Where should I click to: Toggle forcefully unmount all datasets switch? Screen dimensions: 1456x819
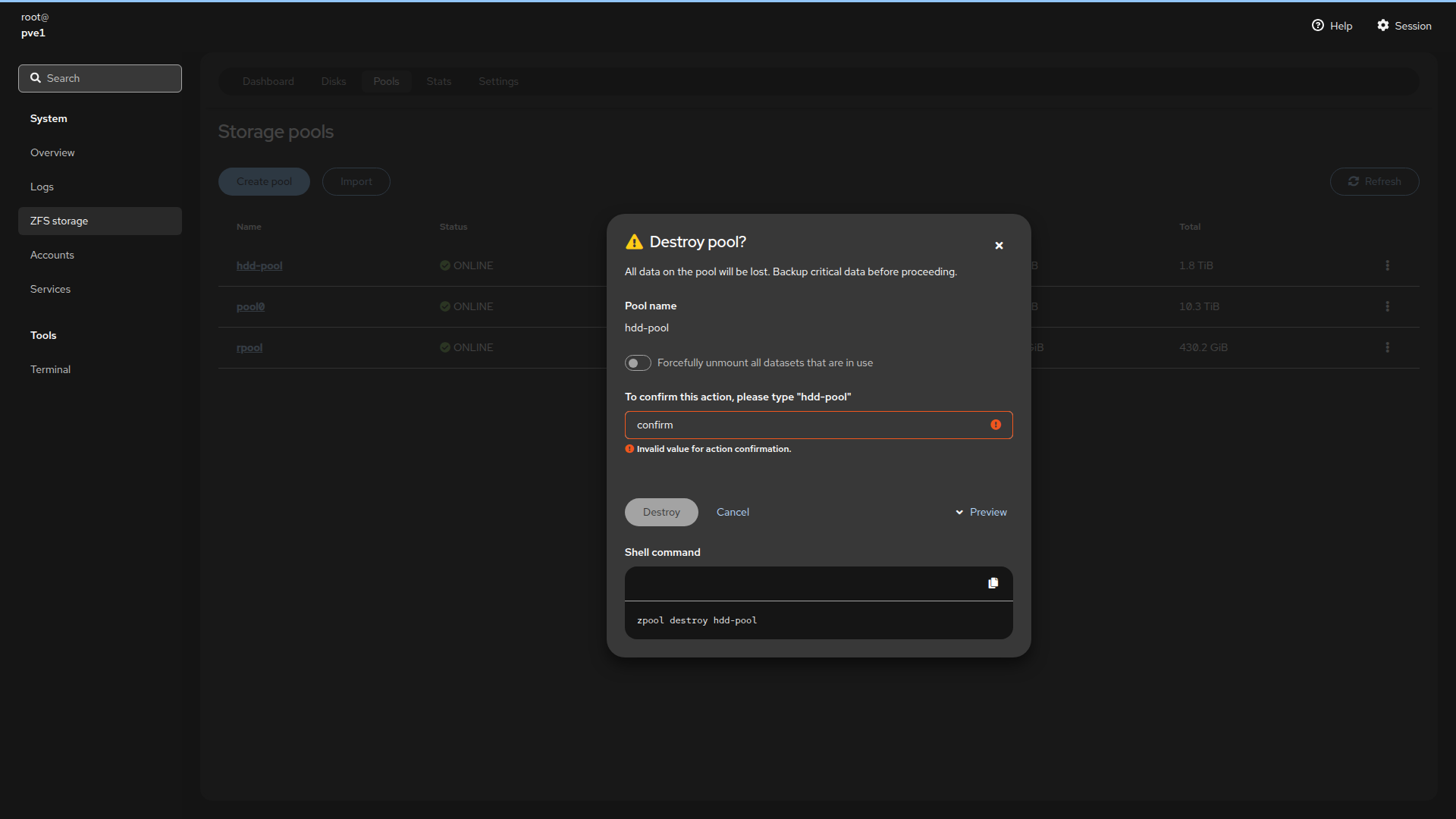tap(638, 363)
